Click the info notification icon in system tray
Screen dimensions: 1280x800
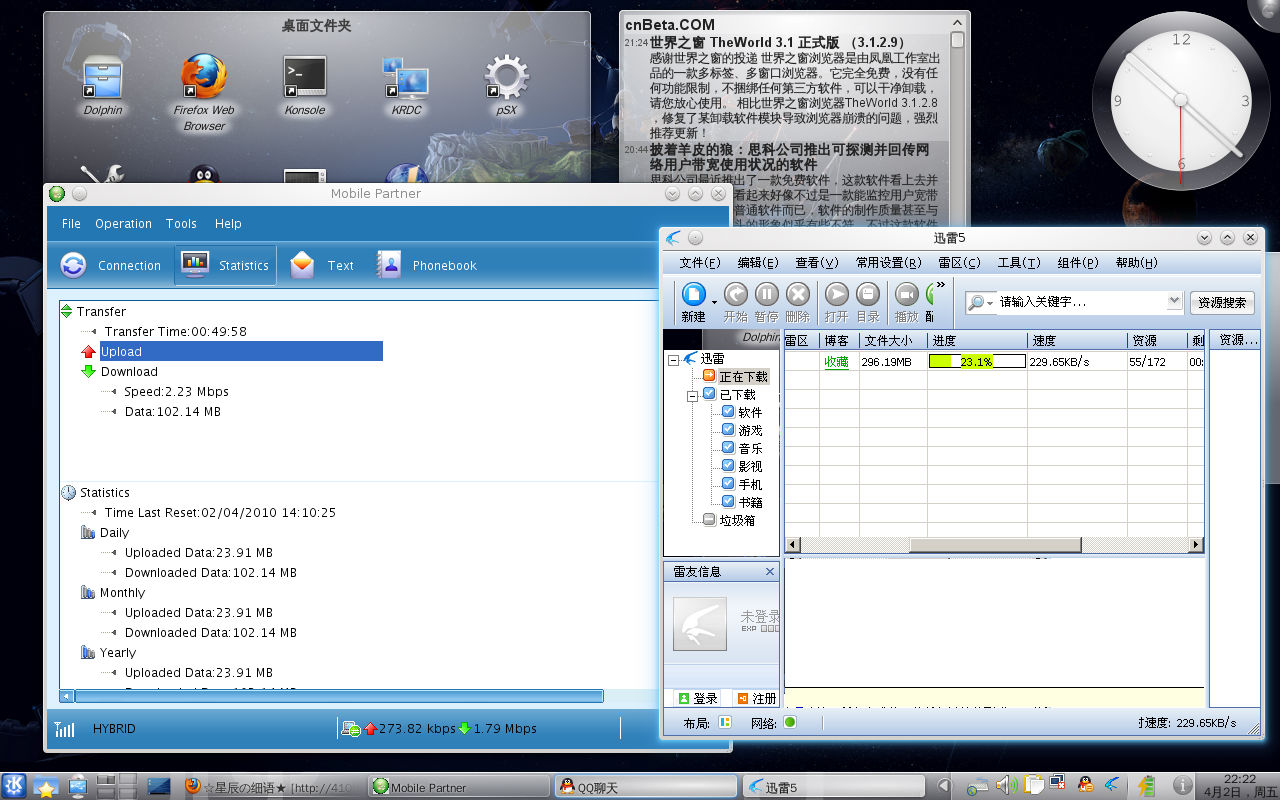(1181, 786)
